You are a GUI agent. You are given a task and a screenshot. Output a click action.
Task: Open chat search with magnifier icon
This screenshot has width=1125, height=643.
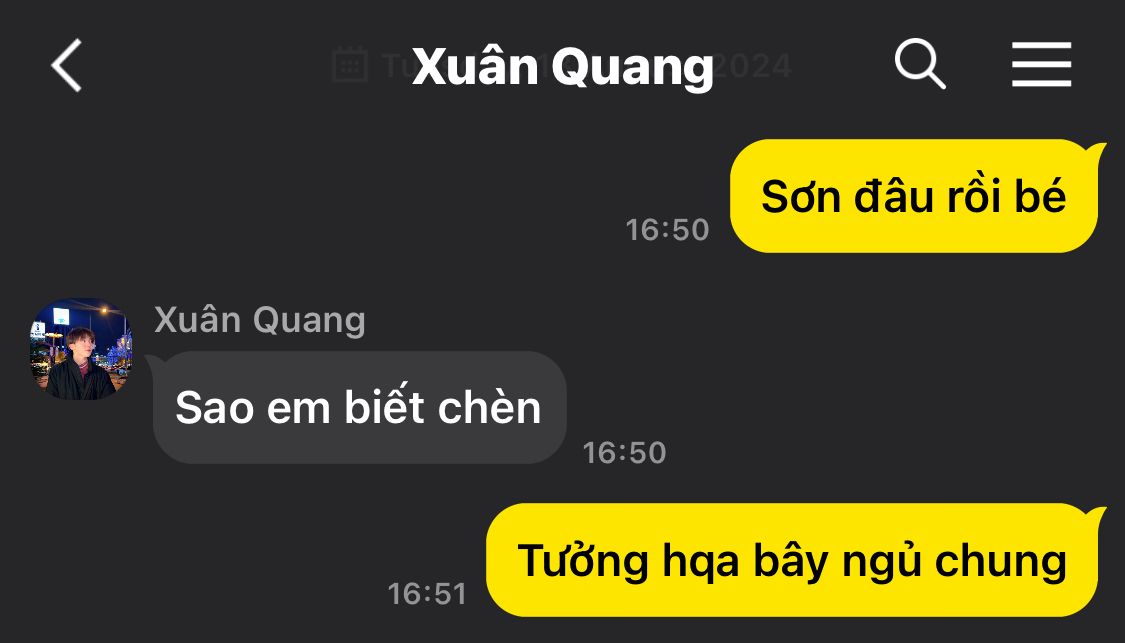click(920, 65)
